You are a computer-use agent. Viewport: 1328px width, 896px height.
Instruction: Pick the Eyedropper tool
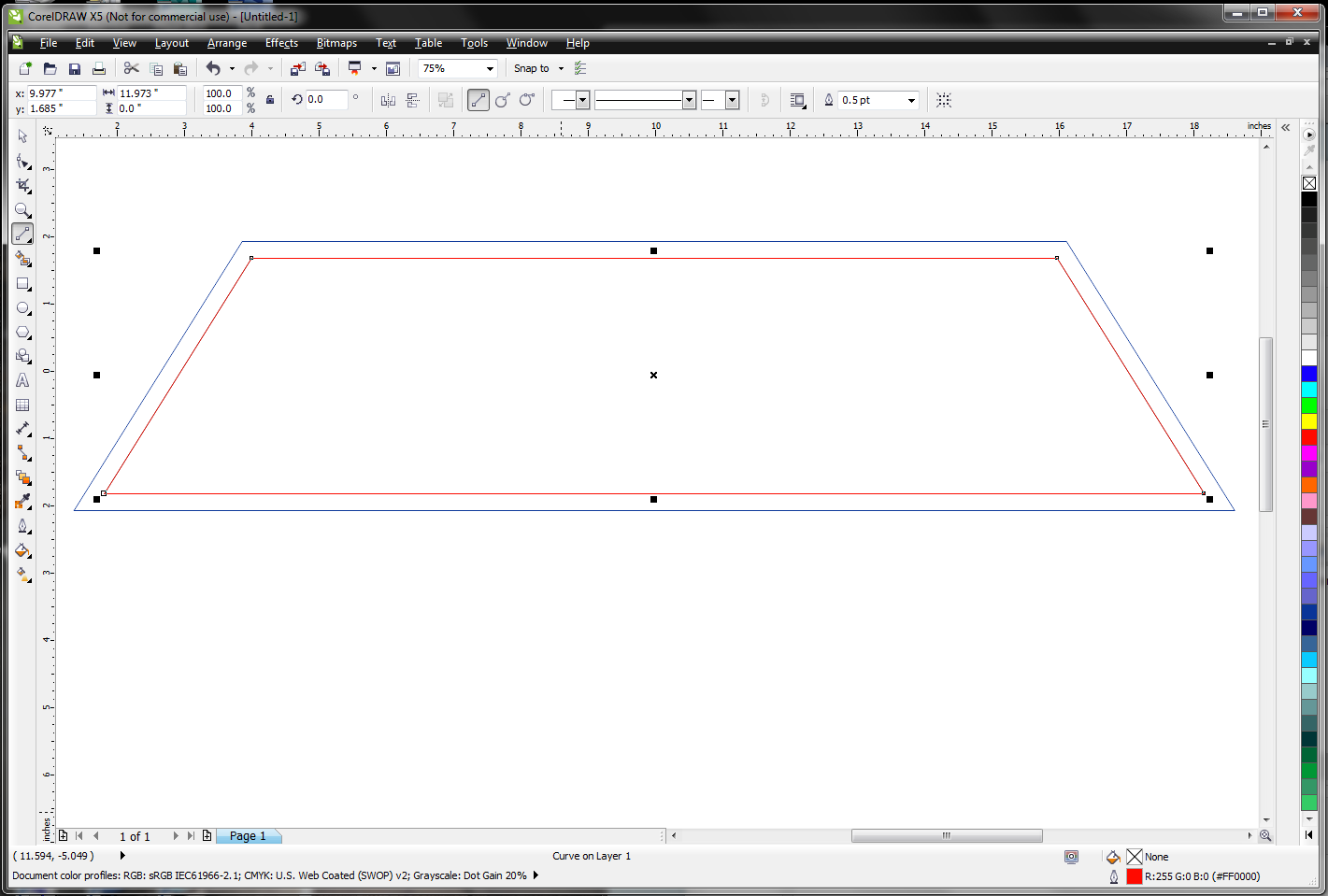click(22, 502)
